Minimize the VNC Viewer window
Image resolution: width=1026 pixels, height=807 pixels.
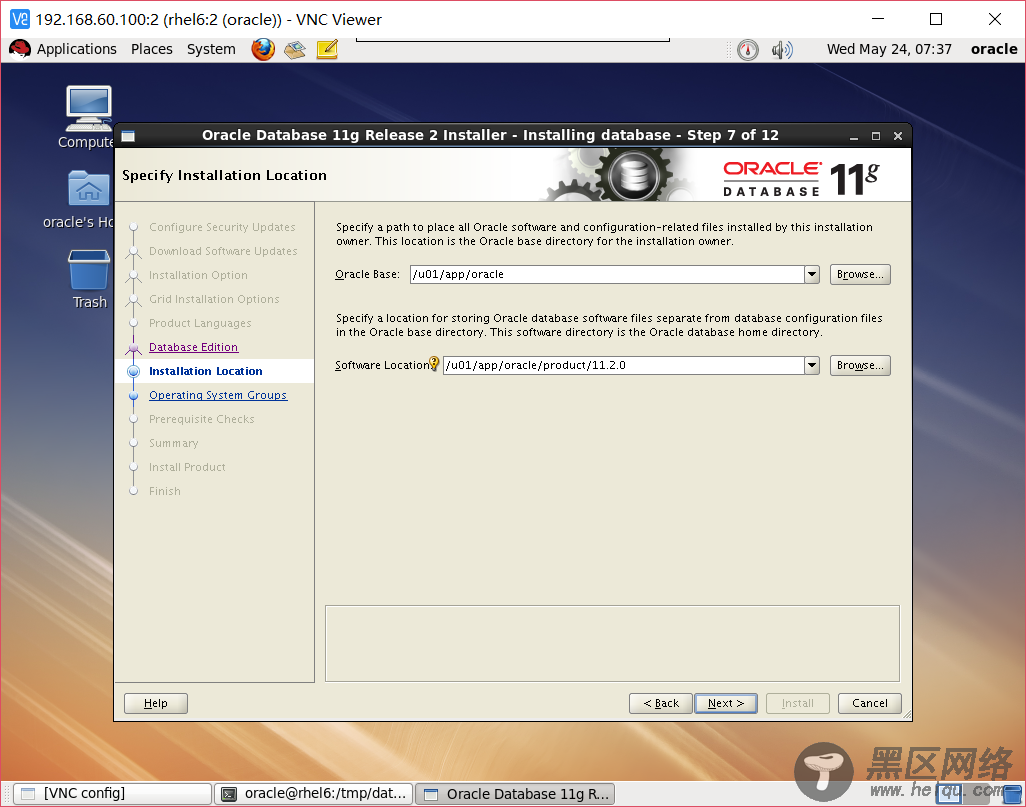(878, 19)
